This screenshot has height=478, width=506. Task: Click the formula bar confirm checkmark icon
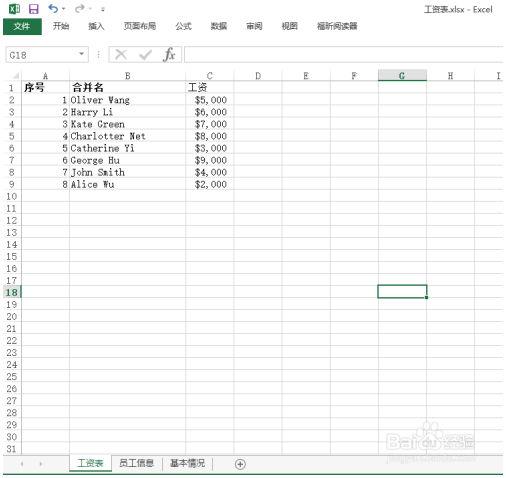click(145, 55)
